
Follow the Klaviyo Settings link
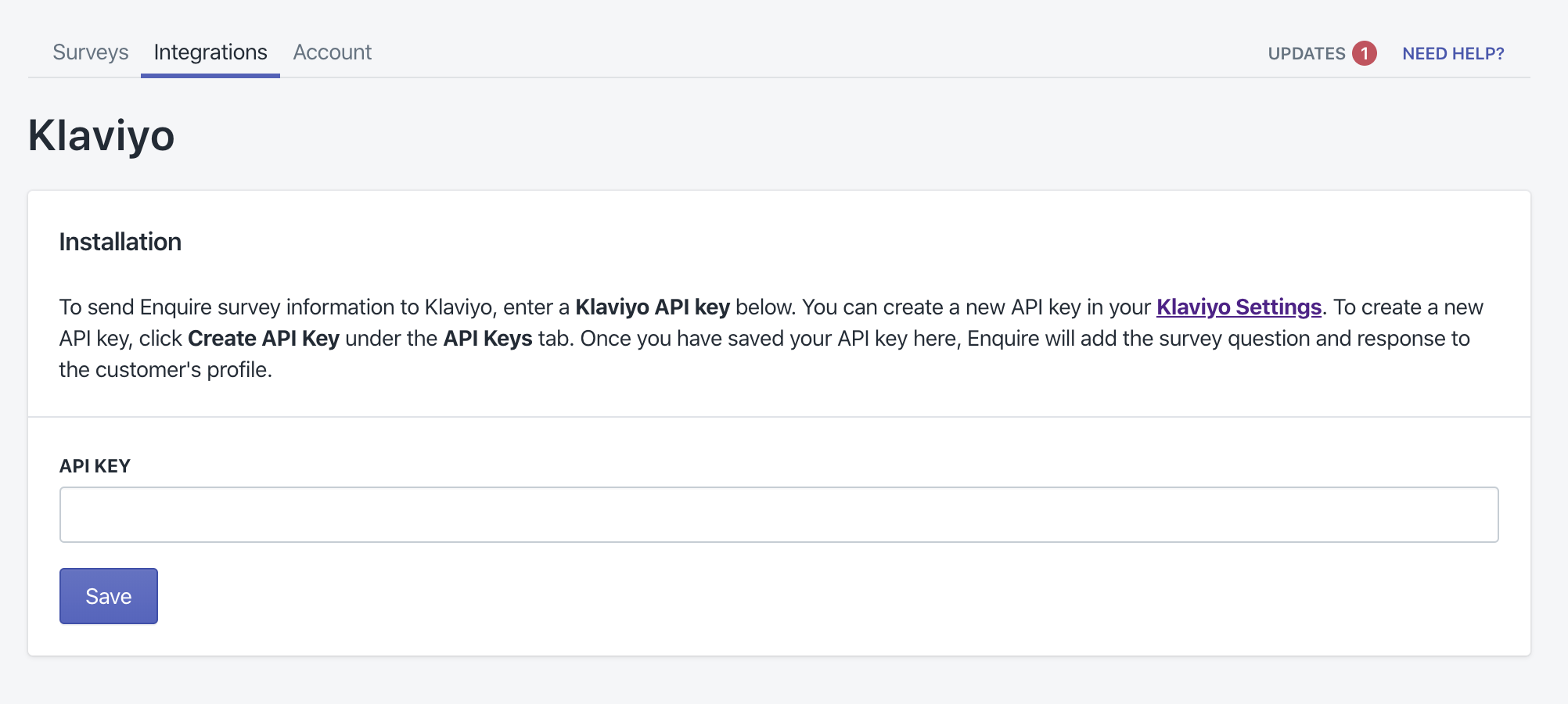(1239, 307)
